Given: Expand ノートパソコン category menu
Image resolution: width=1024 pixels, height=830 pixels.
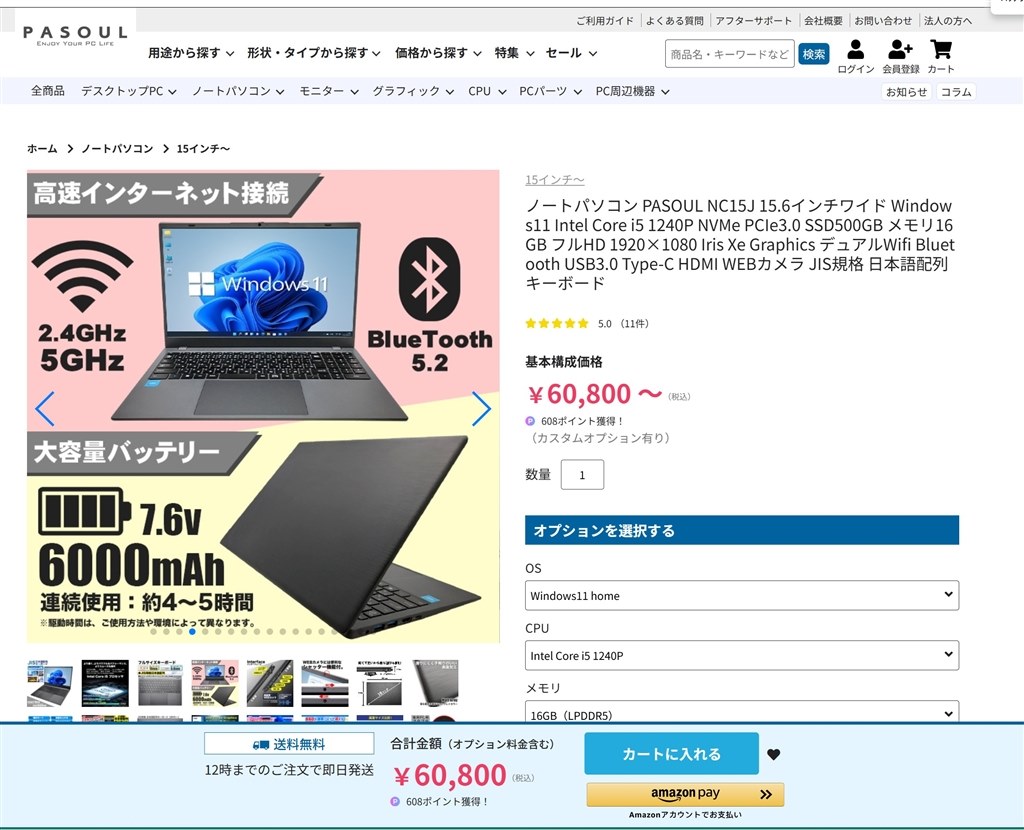Looking at the screenshot, I should coord(238,91).
